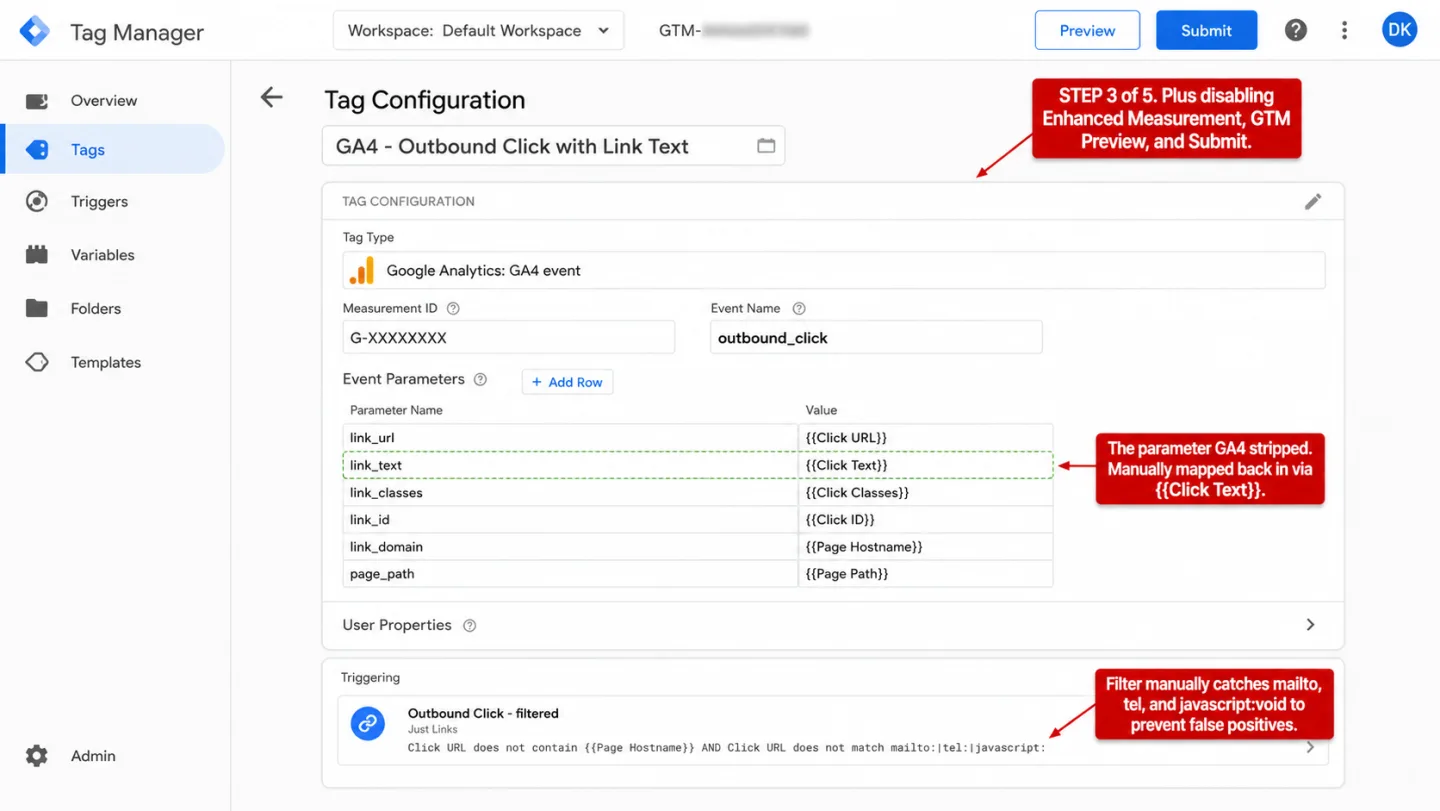
Task: Click the folder icon beside tag name
Action: 766,146
